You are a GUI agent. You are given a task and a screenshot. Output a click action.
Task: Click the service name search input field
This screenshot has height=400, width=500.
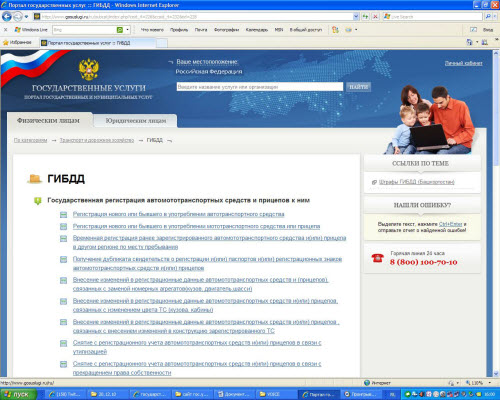(x=260, y=87)
